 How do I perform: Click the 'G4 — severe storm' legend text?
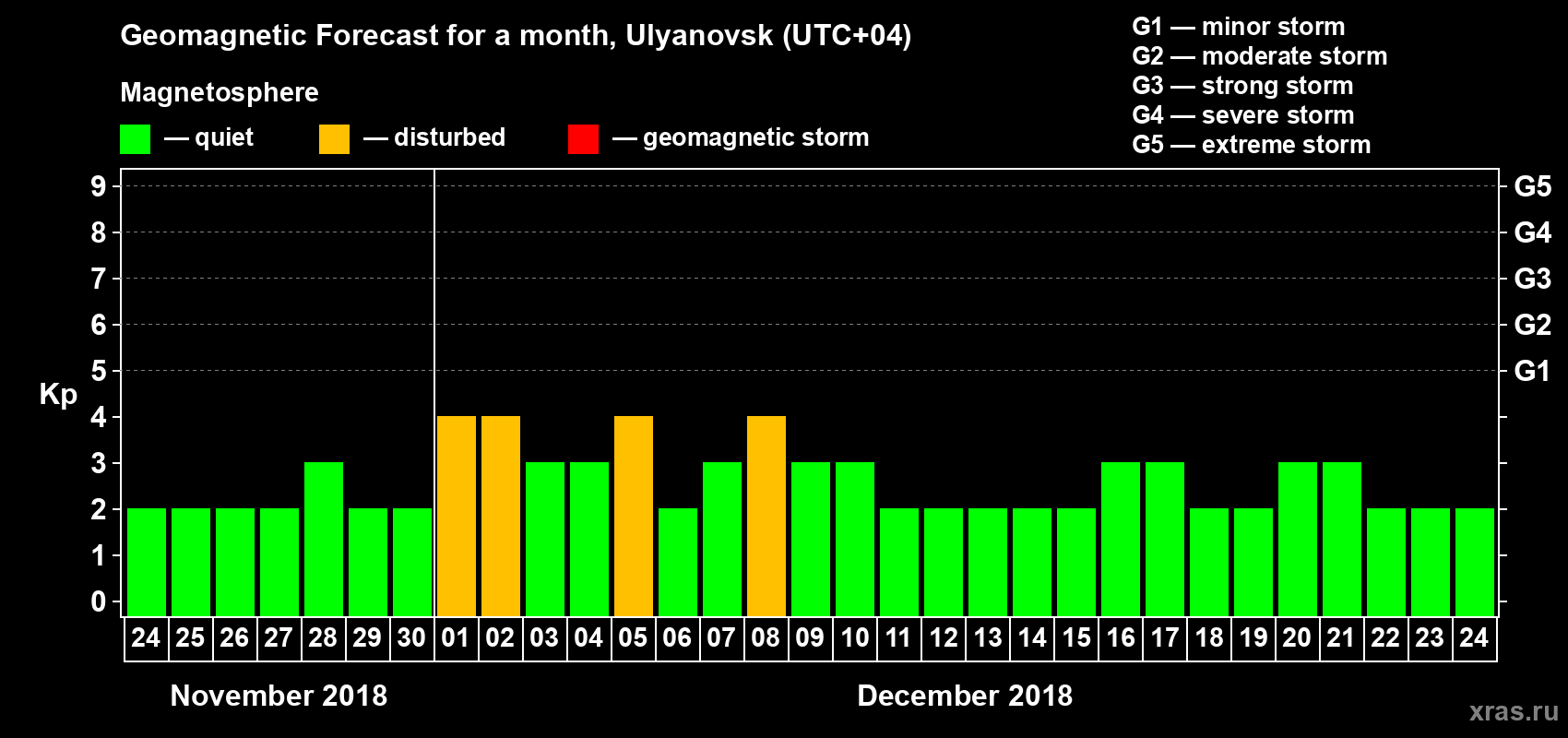1243,115
